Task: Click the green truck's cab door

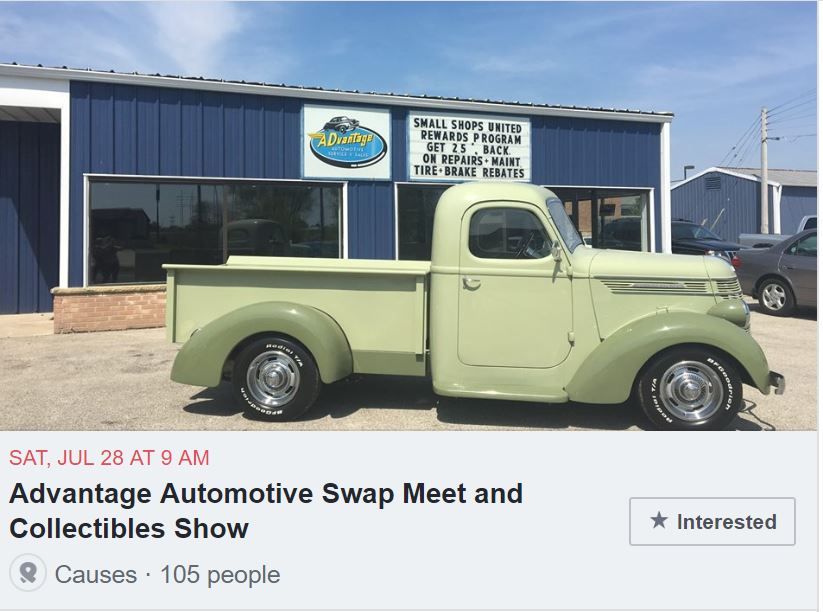Action: point(514,286)
